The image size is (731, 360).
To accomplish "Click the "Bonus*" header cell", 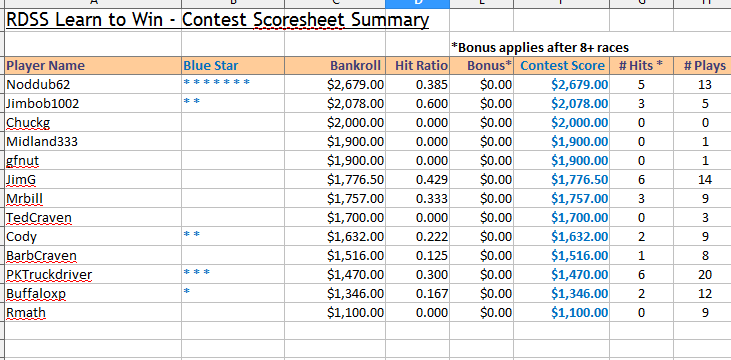I will (x=482, y=66).
